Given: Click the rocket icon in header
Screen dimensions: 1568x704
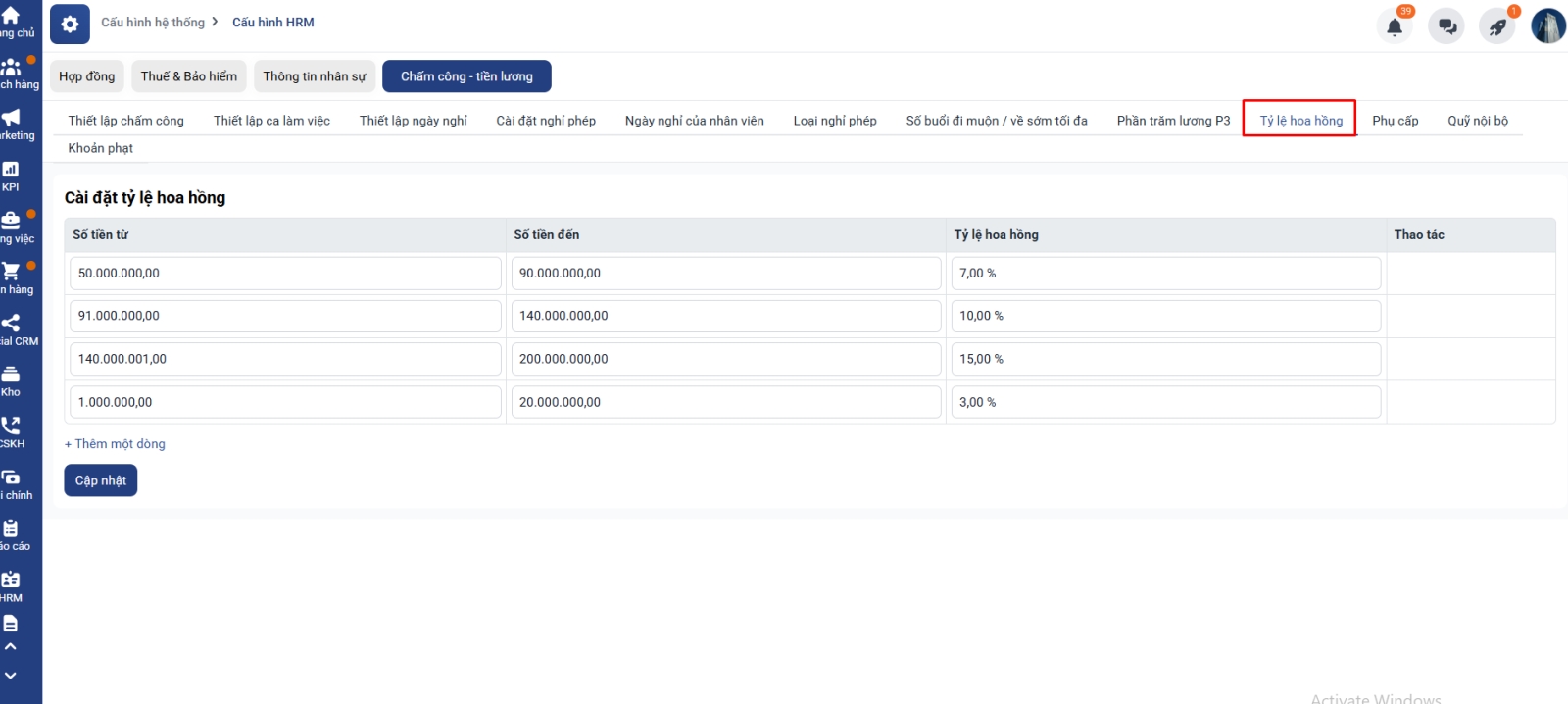Looking at the screenshot, I should pyautogui.click(x=1497, y=26).
